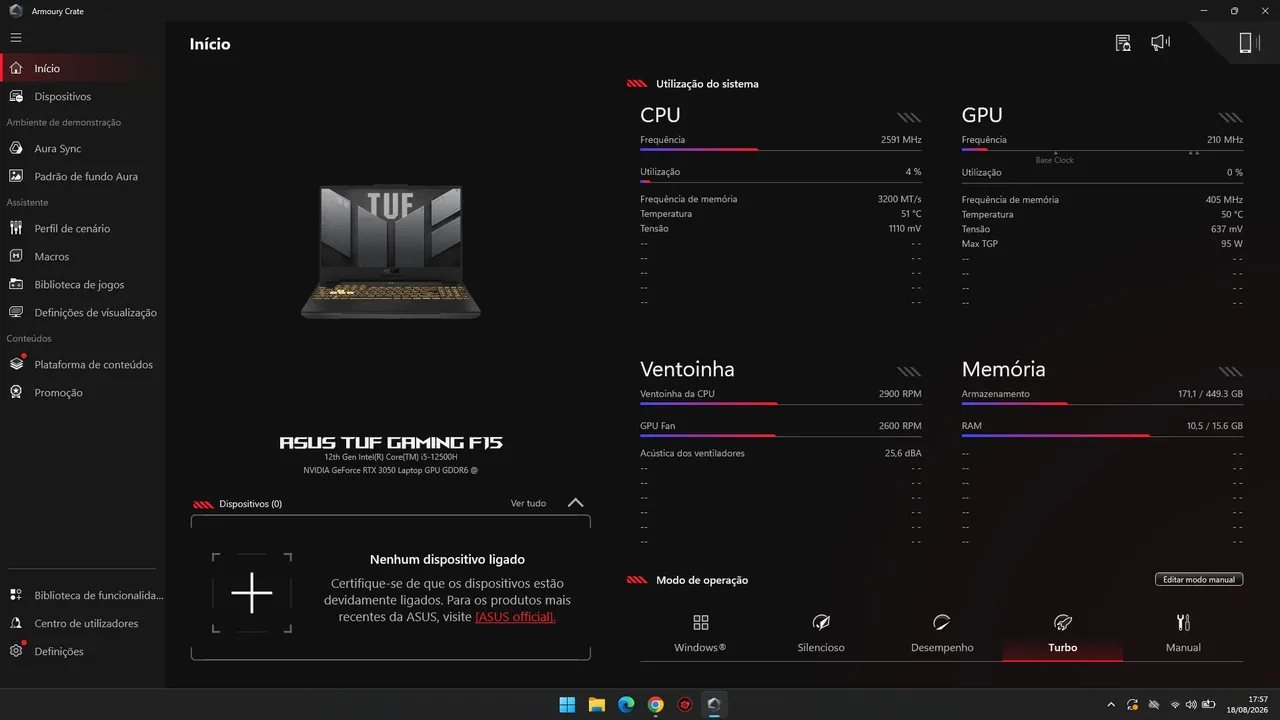This screenshot has width=1280, height=720.
Task: Select the Silencioso operating mode
Action: (x=821, y=634)
